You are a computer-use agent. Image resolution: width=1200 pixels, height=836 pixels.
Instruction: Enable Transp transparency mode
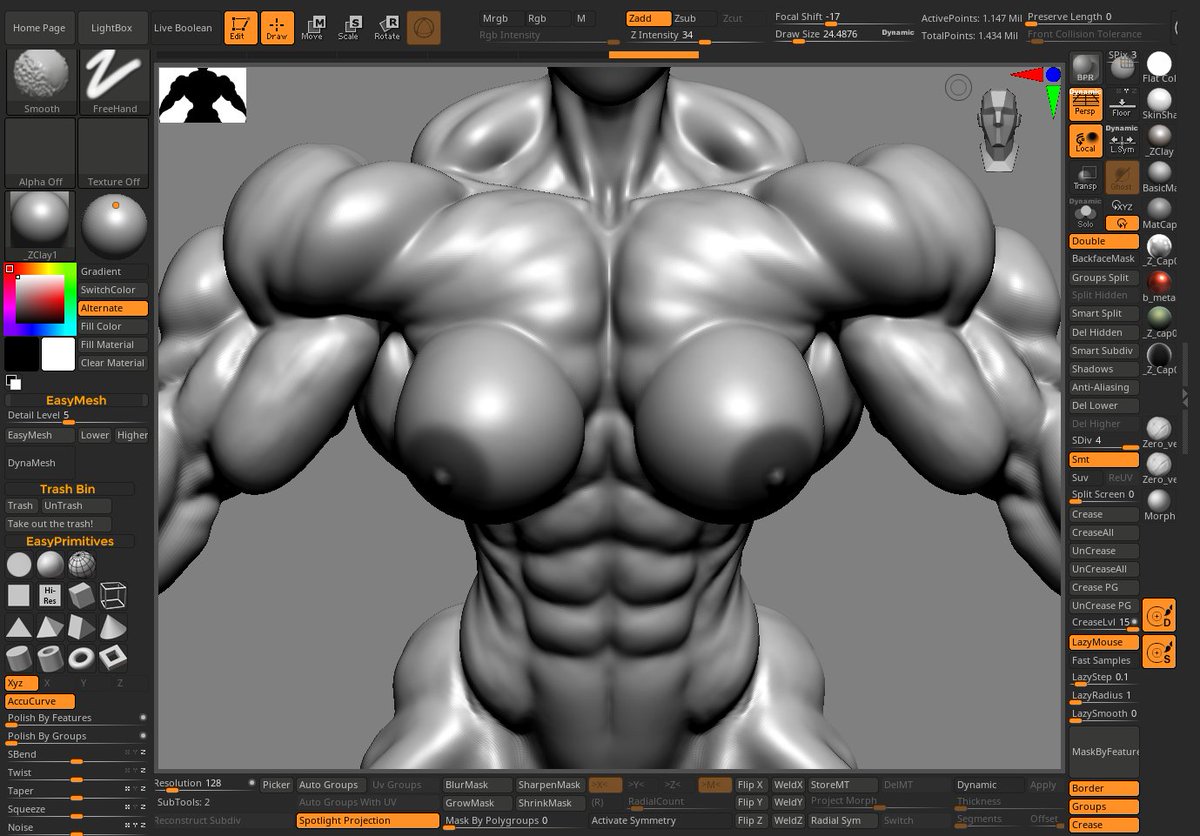(x=1085, y=178)
